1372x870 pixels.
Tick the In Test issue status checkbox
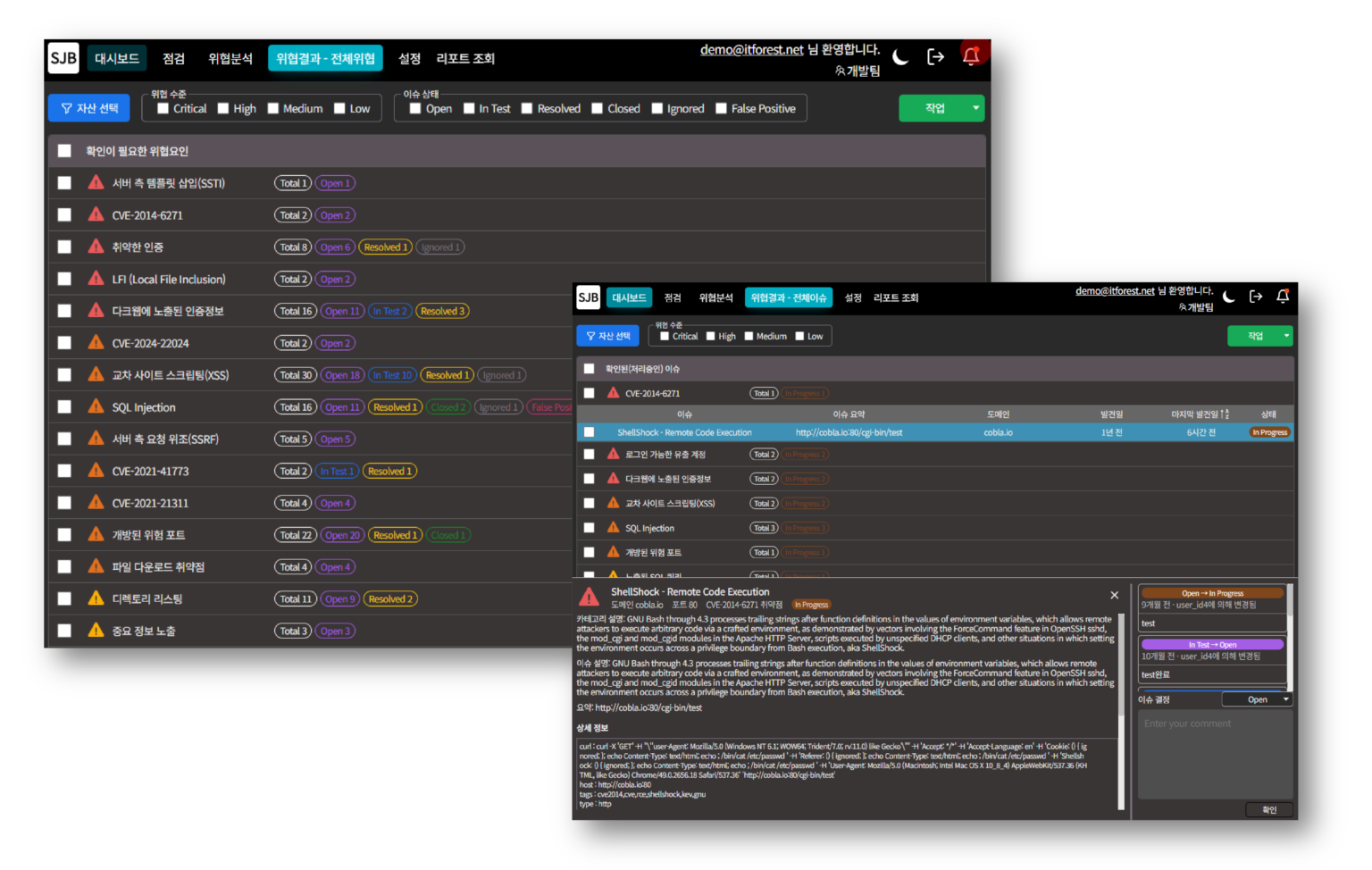469,109
